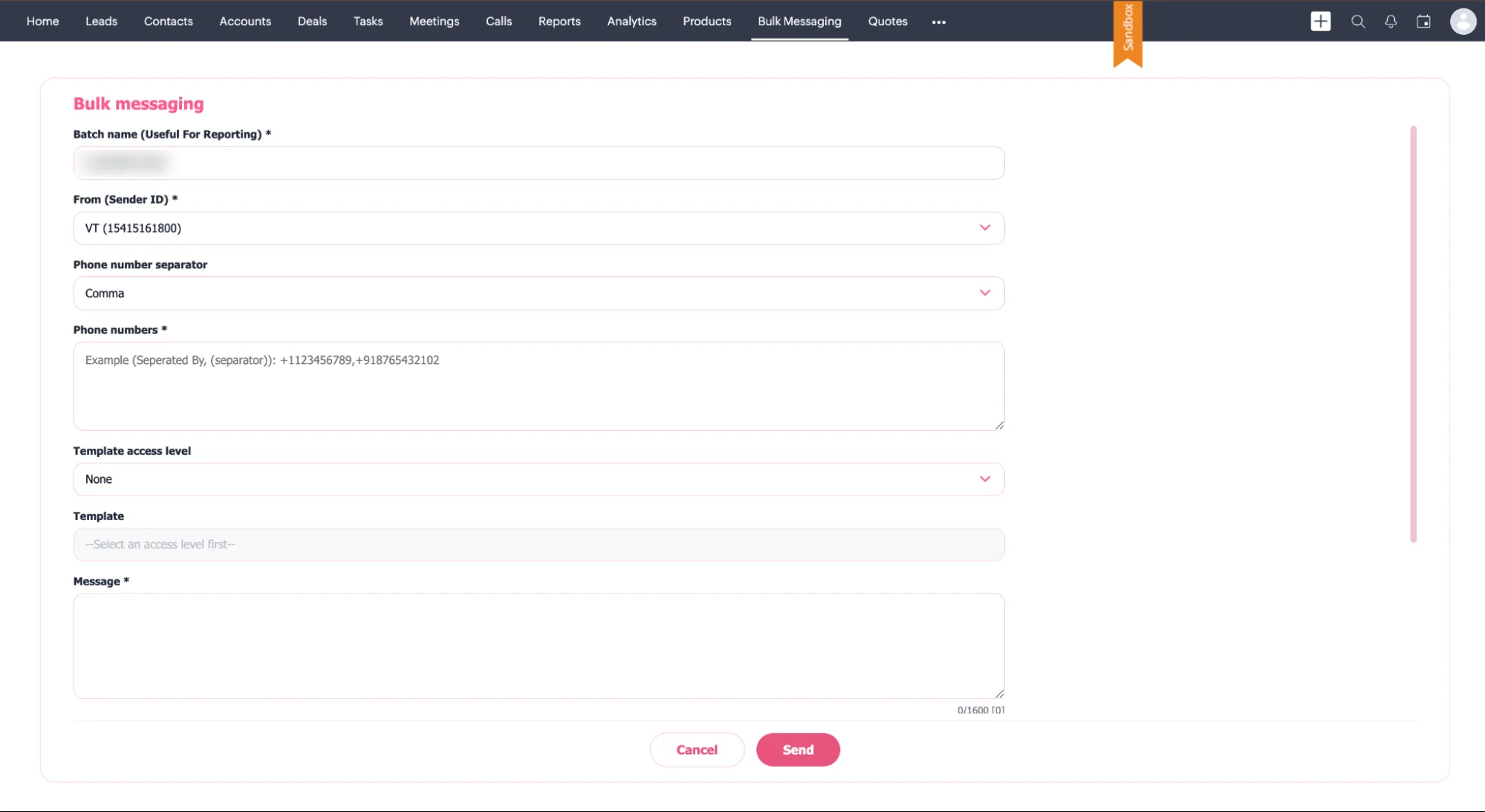Open the calendar icon in header
The width and height of the screenshot is (1485, 812).
pos(1423,22)
